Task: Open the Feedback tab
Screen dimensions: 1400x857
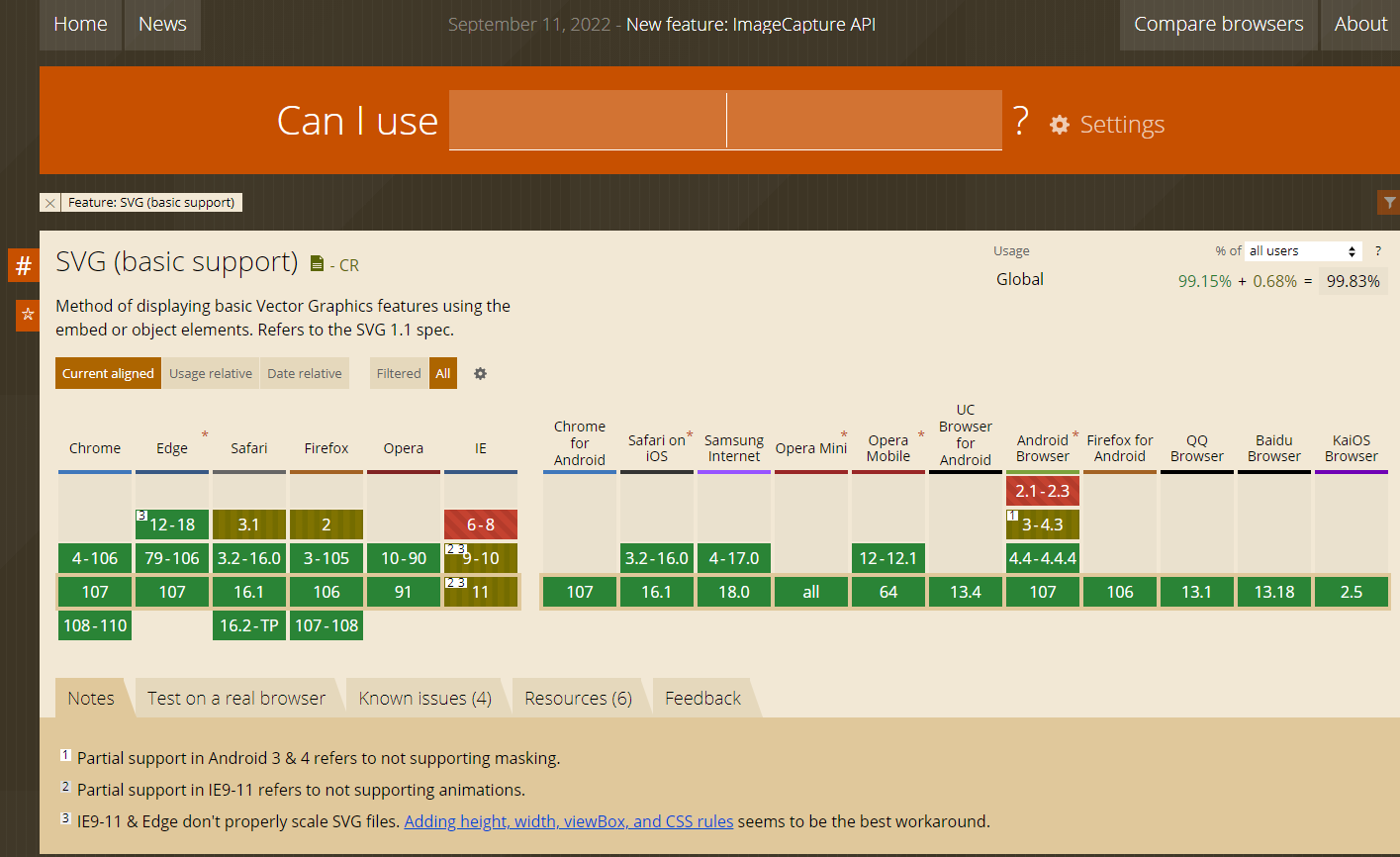Action: 703,698
